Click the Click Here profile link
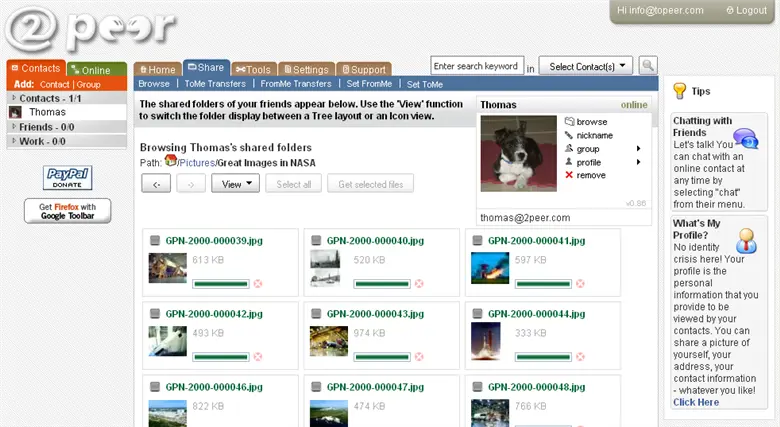This screenshot has width=780, height=427. click(696, 402)
